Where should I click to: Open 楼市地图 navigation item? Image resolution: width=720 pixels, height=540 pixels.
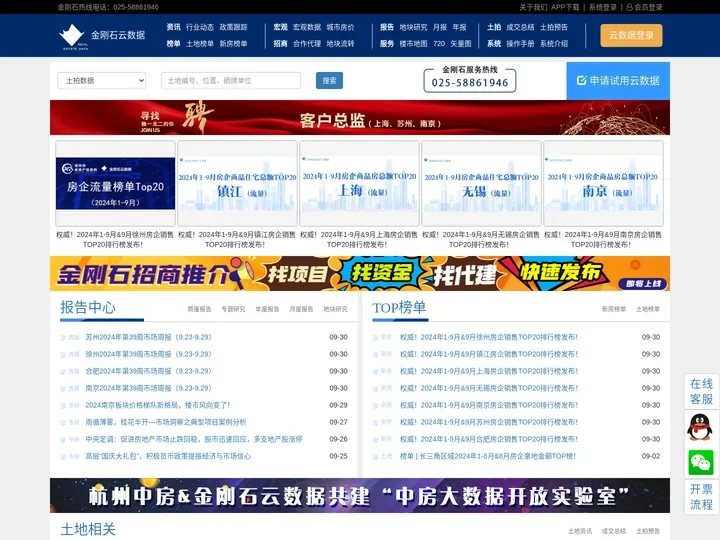pyautogui.click(x=413, y=44)
